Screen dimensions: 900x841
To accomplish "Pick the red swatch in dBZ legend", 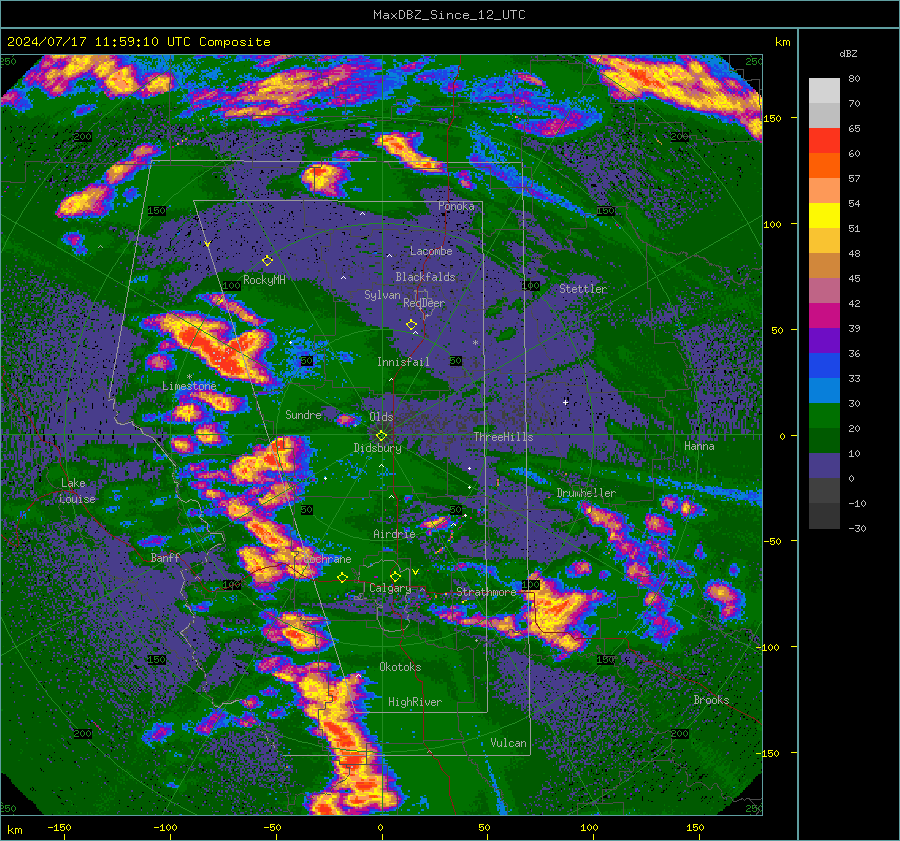I will click(824, 141).
